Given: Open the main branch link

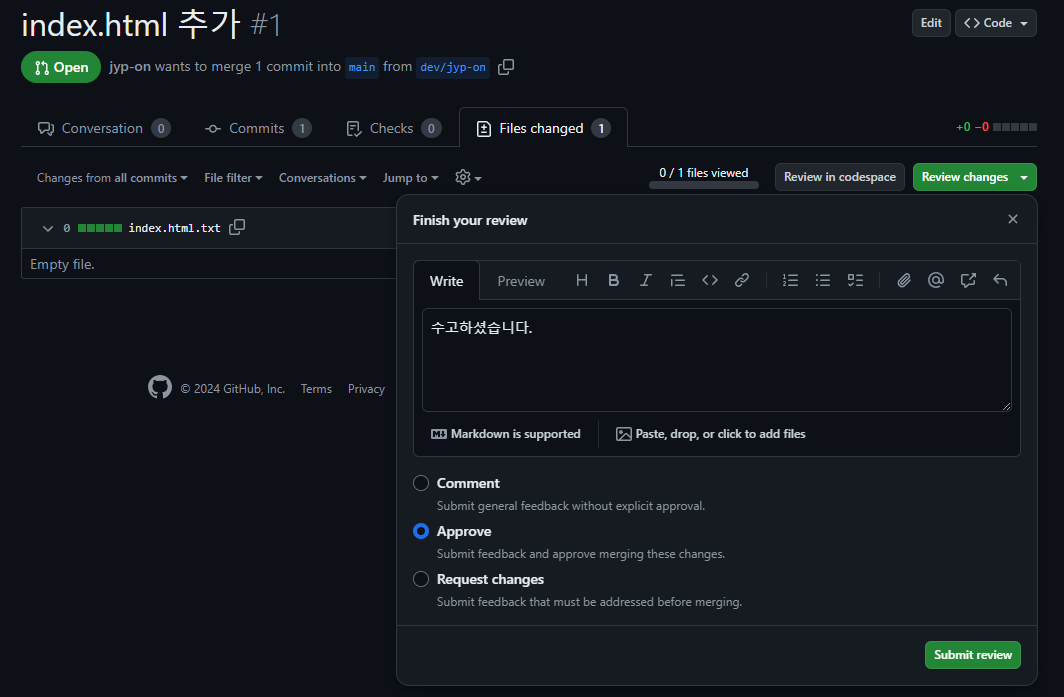Looking at the screenshot, I should 362,67.
